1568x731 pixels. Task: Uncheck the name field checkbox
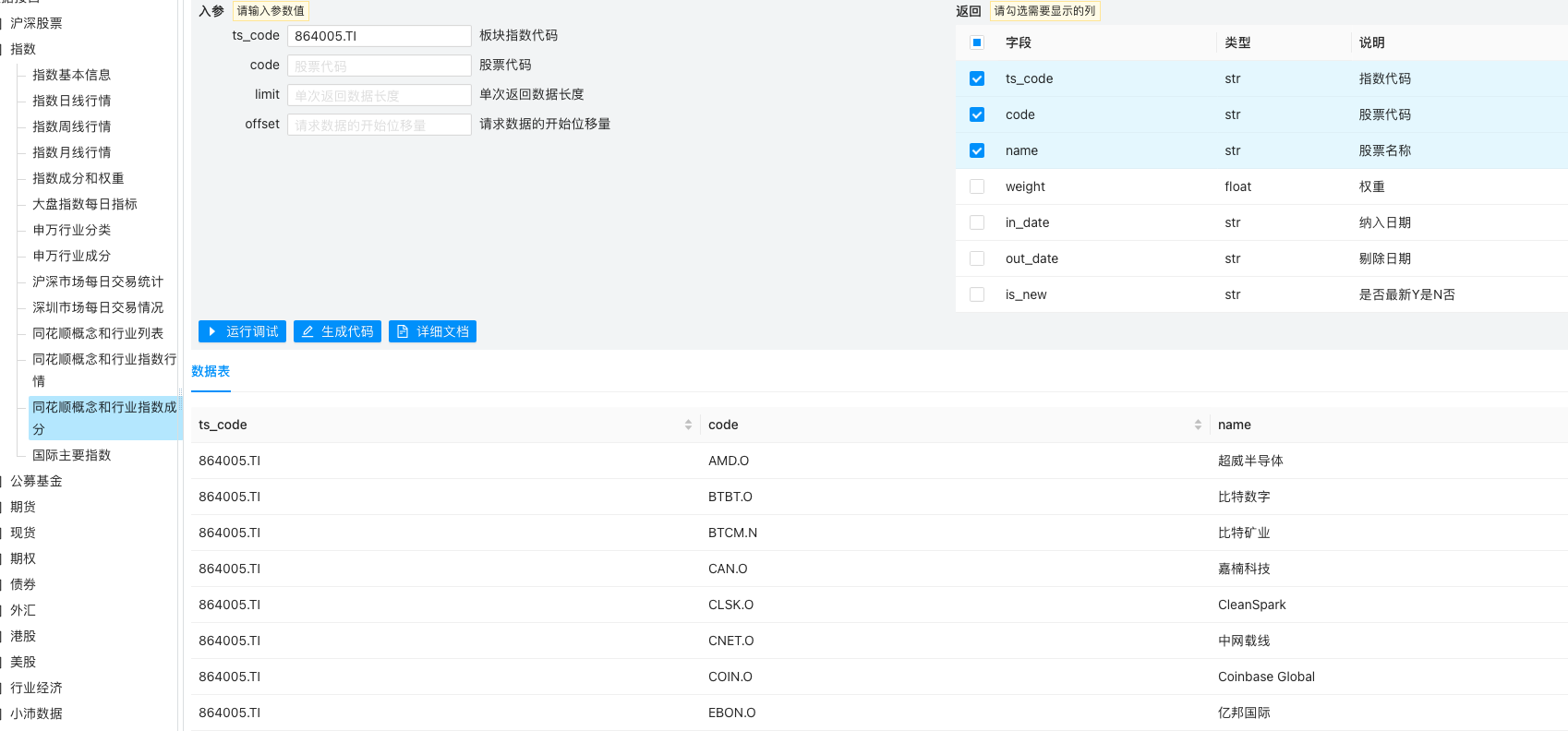pyautogui.click(x=977, y=150)
